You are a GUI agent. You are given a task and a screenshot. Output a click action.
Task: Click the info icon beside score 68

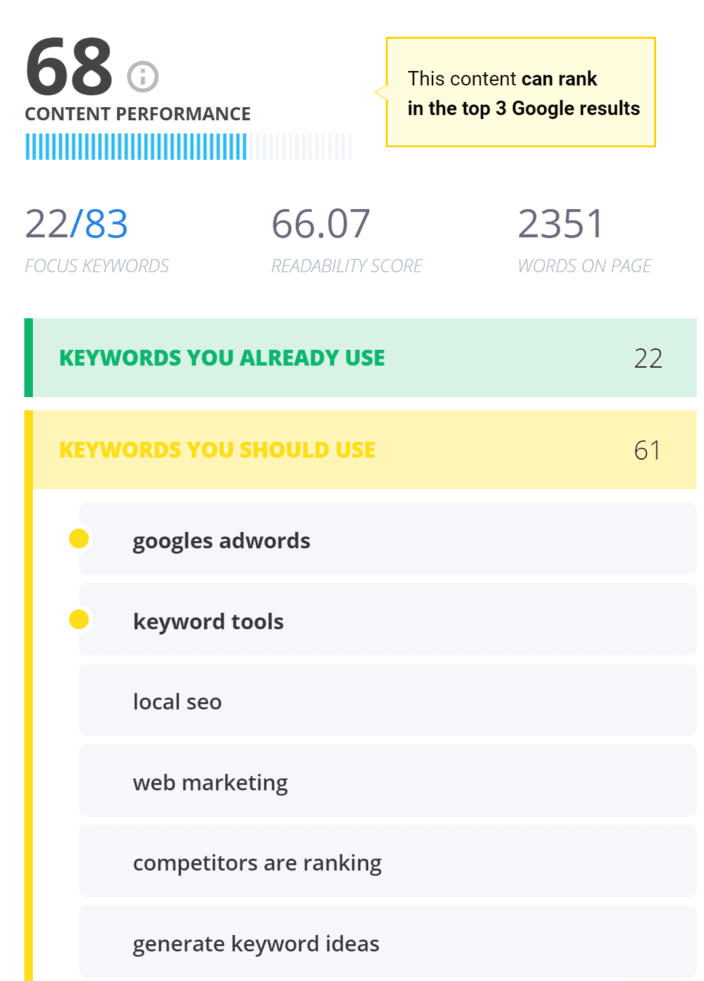[x=143, y=76]
